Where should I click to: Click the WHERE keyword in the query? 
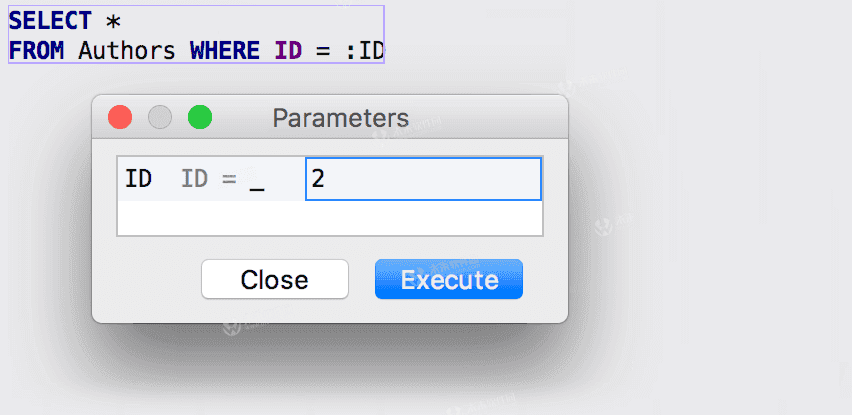pos(224,51)
